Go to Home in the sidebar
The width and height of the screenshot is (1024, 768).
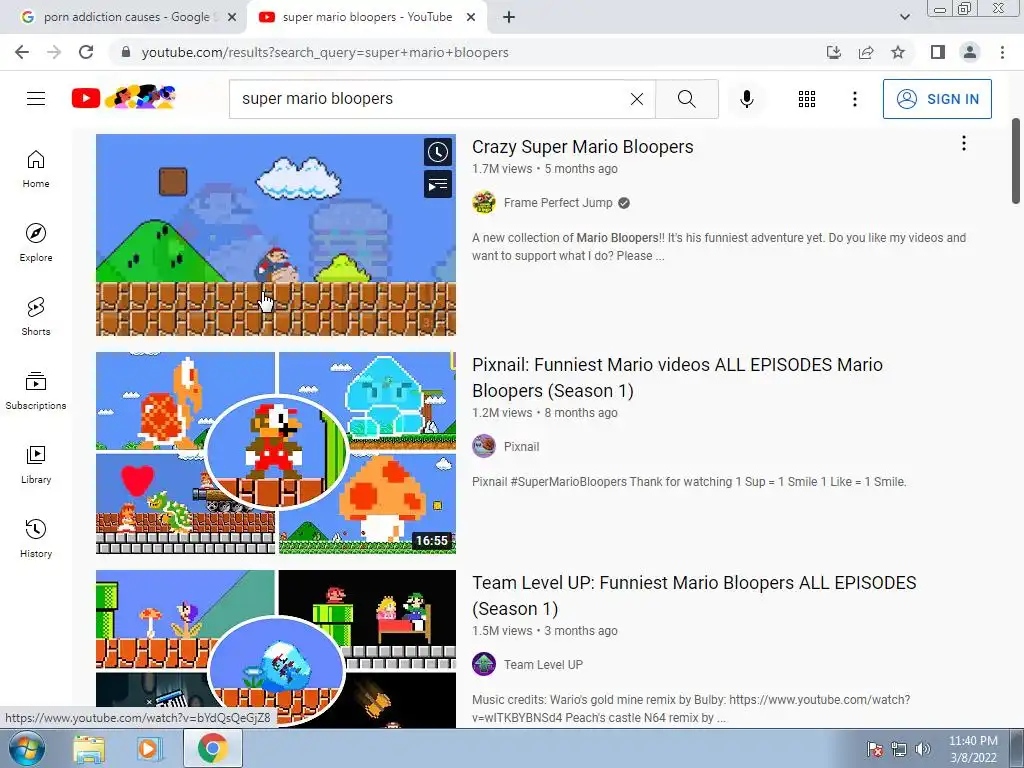(36, 169)
